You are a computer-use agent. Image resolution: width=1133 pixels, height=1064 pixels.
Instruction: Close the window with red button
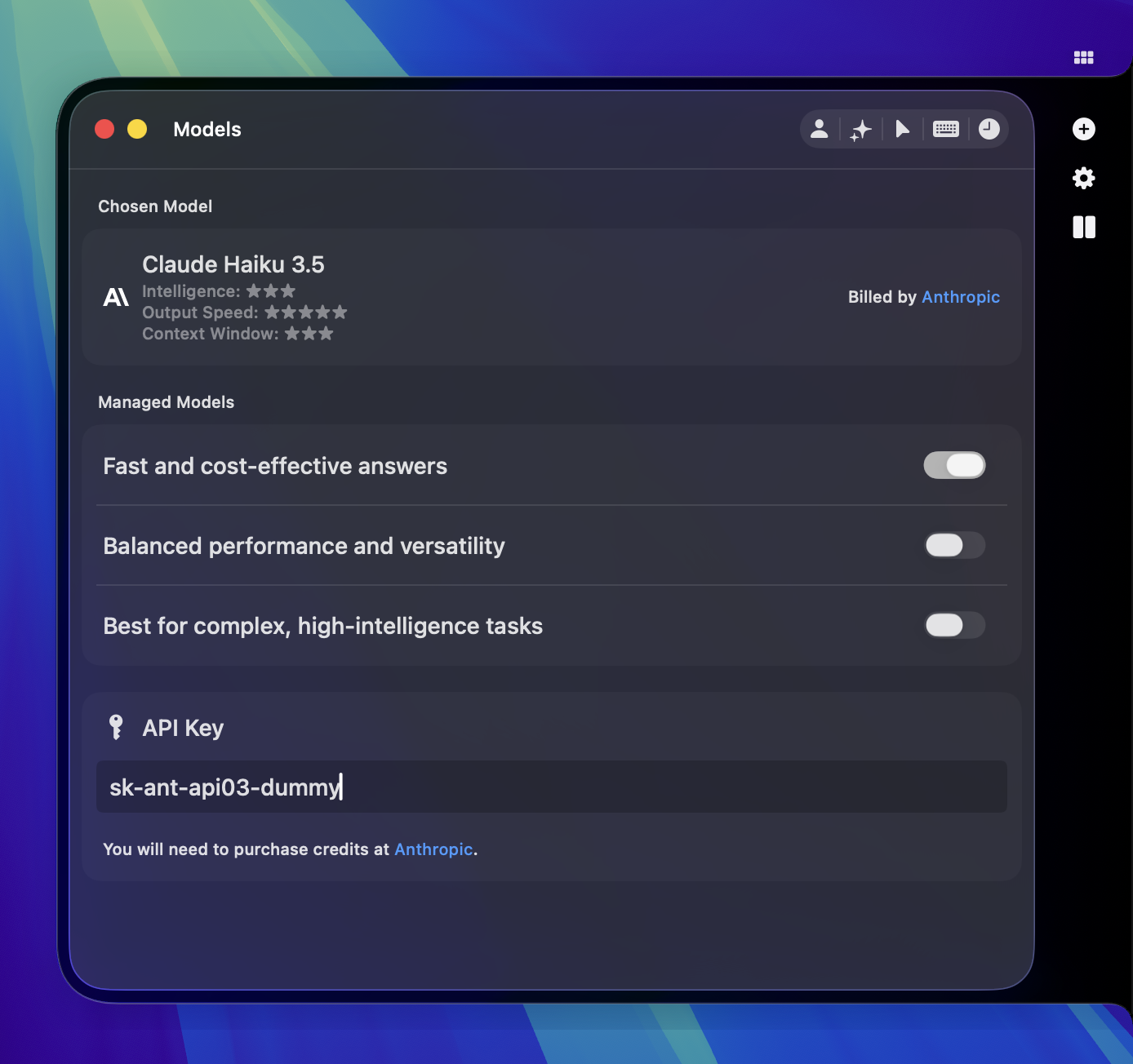coord(104,129)
